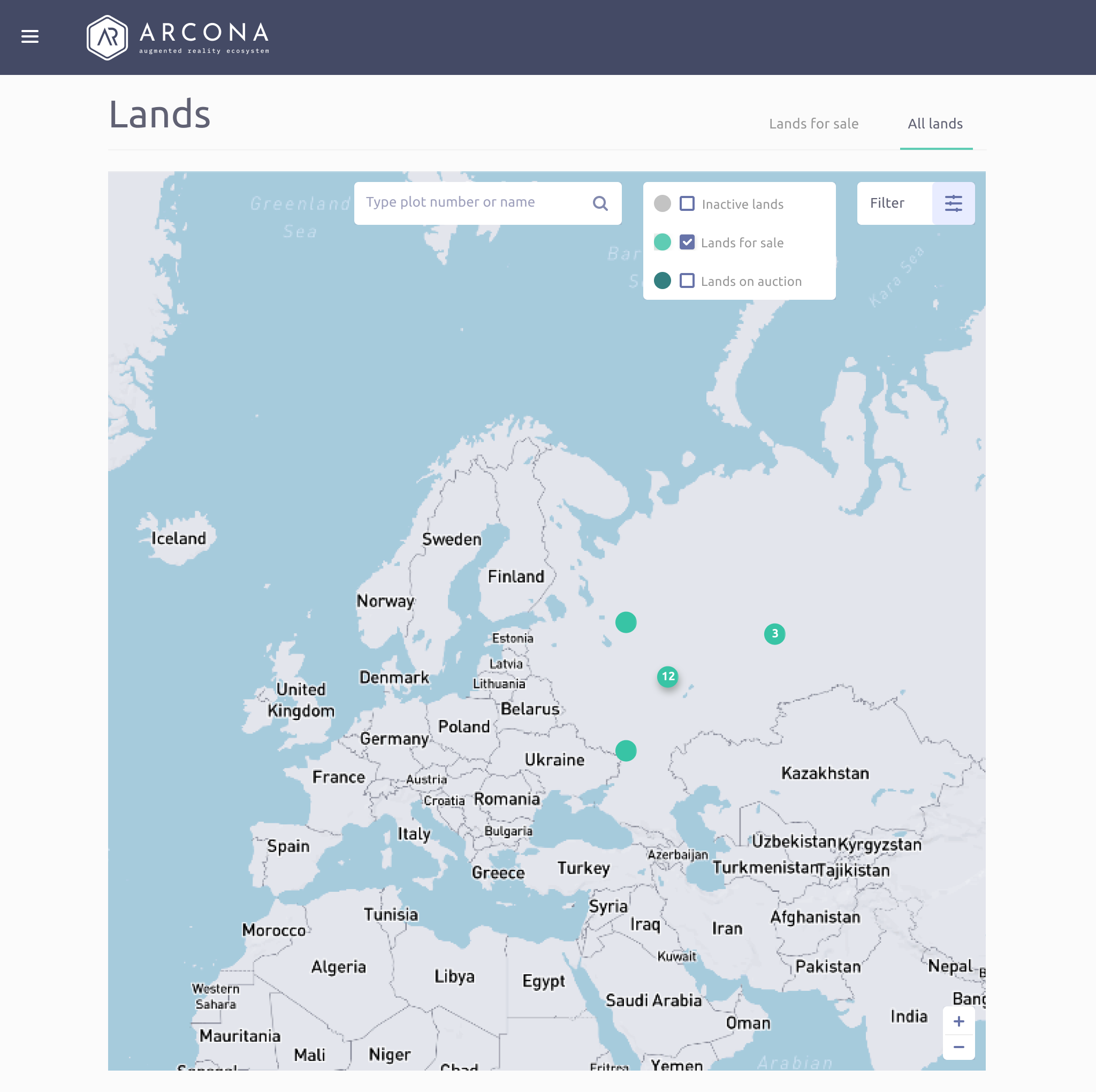Zoom in the map with plus
Viewport: 1096px width, 1092px height.
pos(958,1021)
